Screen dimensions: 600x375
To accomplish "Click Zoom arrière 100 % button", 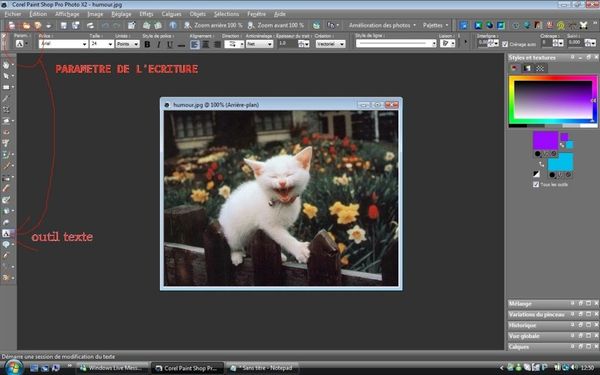I will (x=213, y=25).
